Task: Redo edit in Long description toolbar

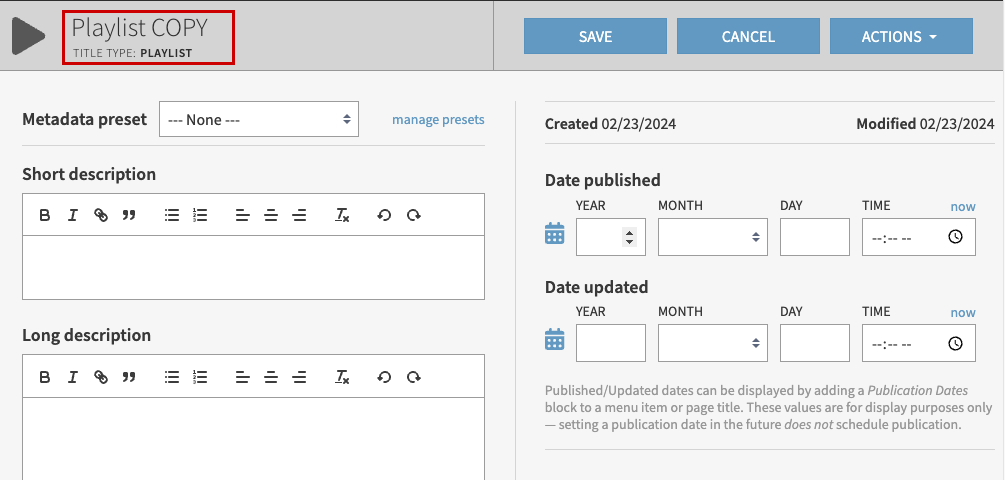Action: click(x=413, y=377)
